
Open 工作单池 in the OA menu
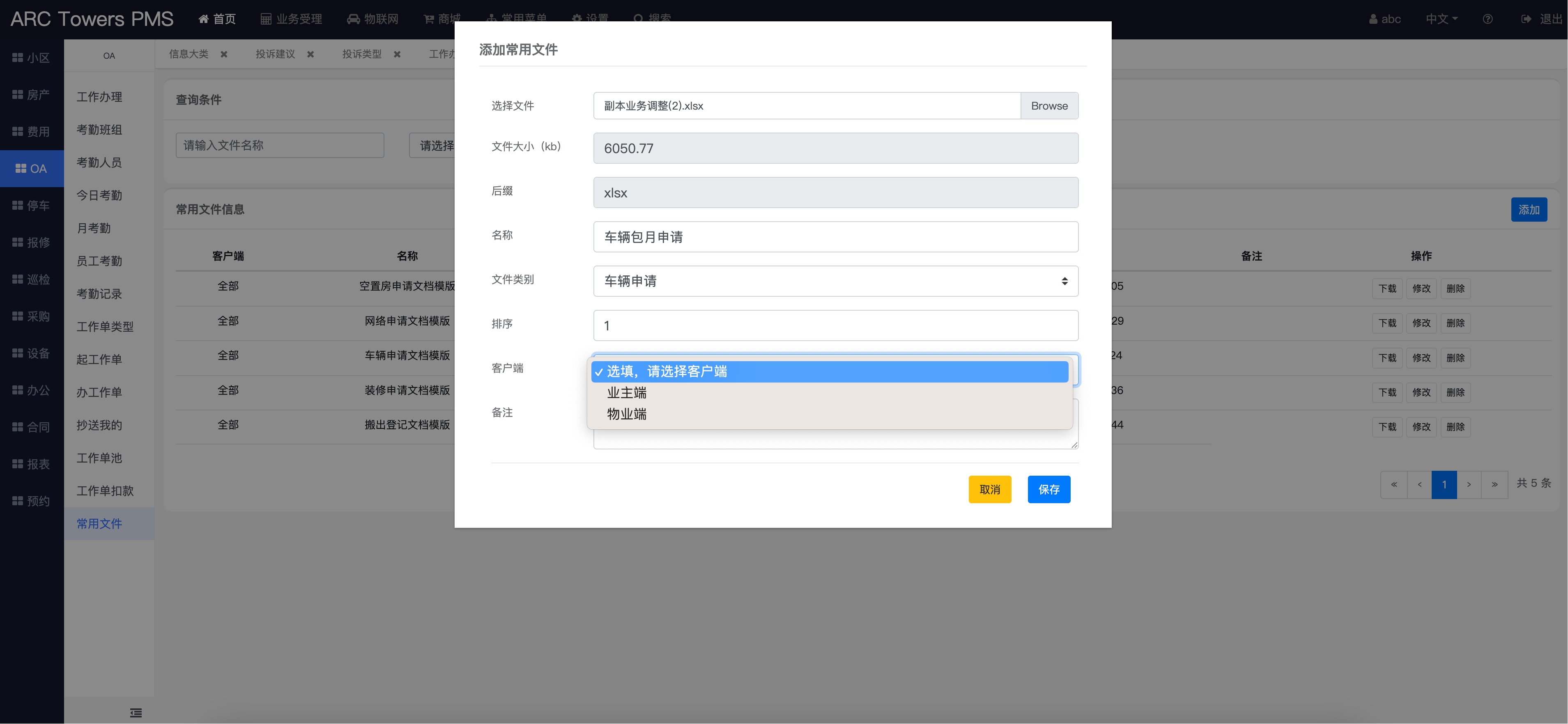click(99, 458)
